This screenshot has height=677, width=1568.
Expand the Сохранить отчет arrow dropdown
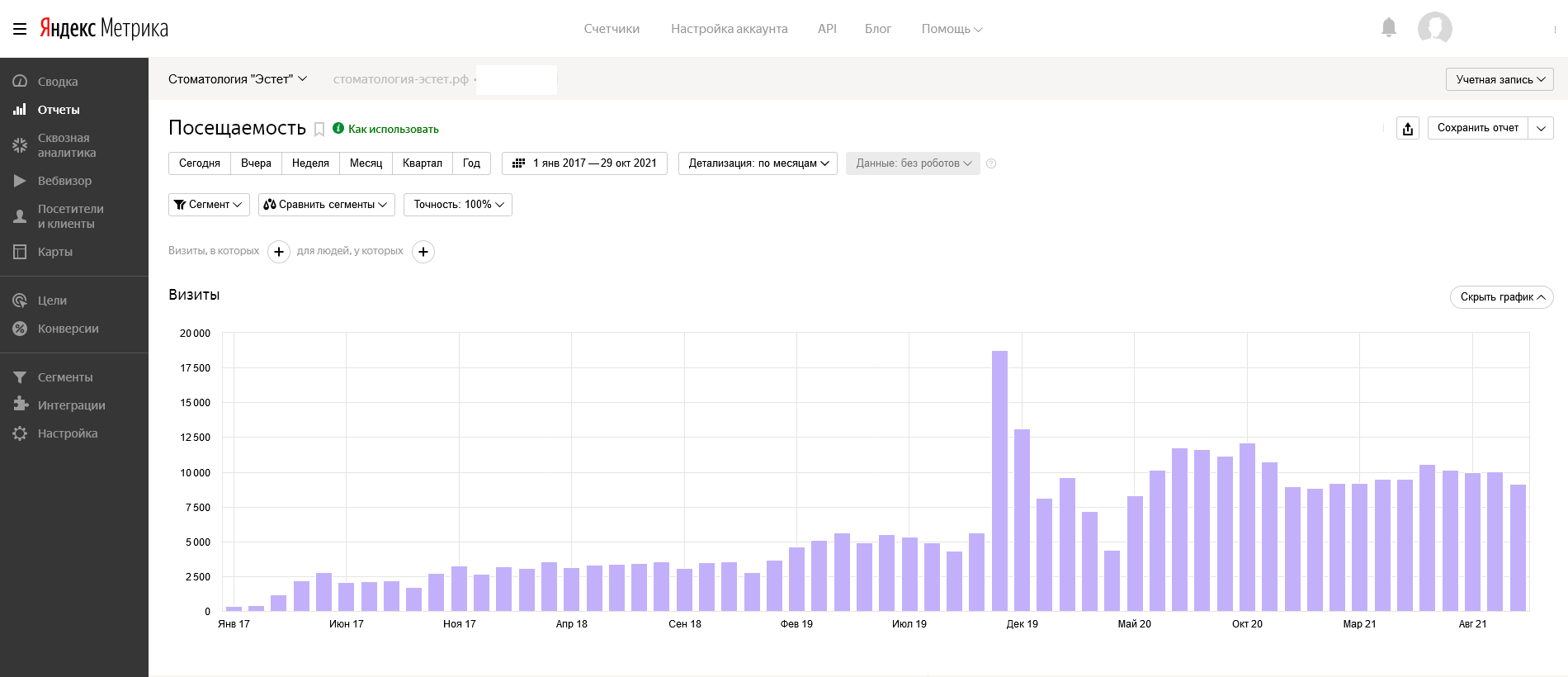pyautogui.click(x=1541, y=128)
